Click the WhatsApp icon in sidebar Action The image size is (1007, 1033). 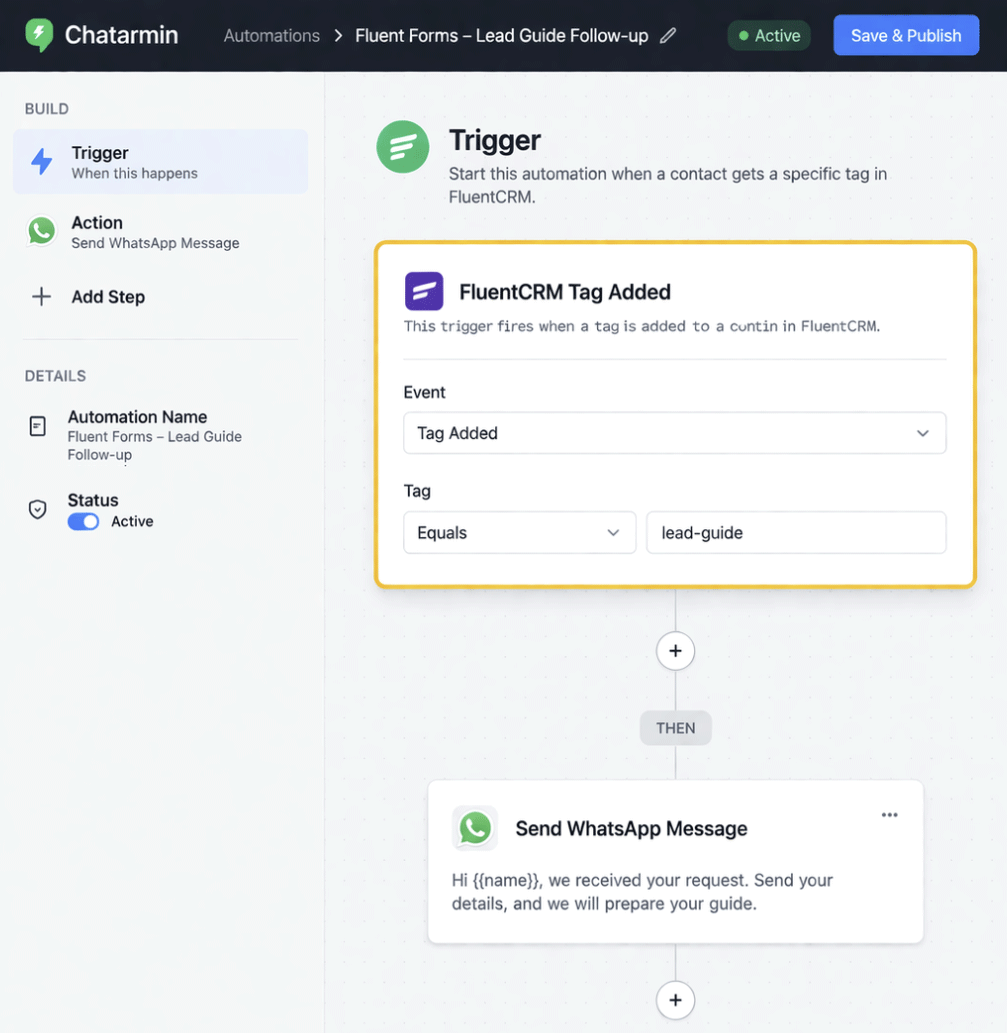tap(42, 231)
